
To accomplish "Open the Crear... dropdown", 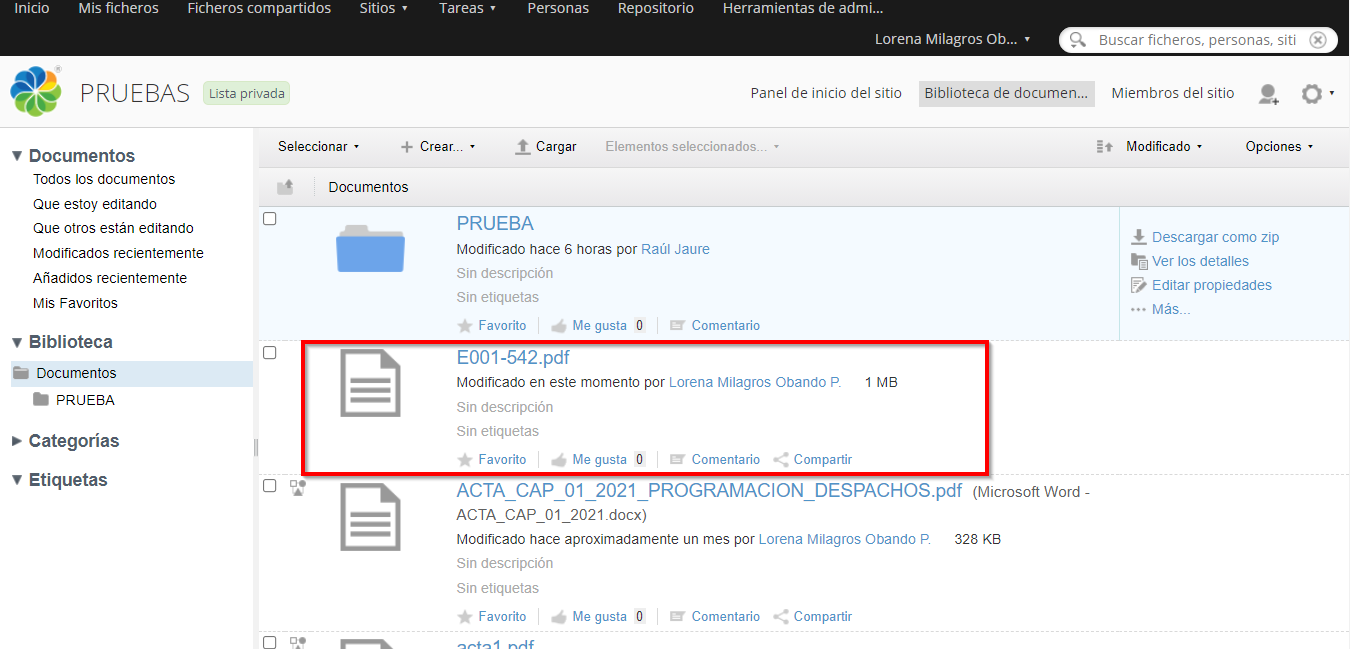I will (438, 146).
